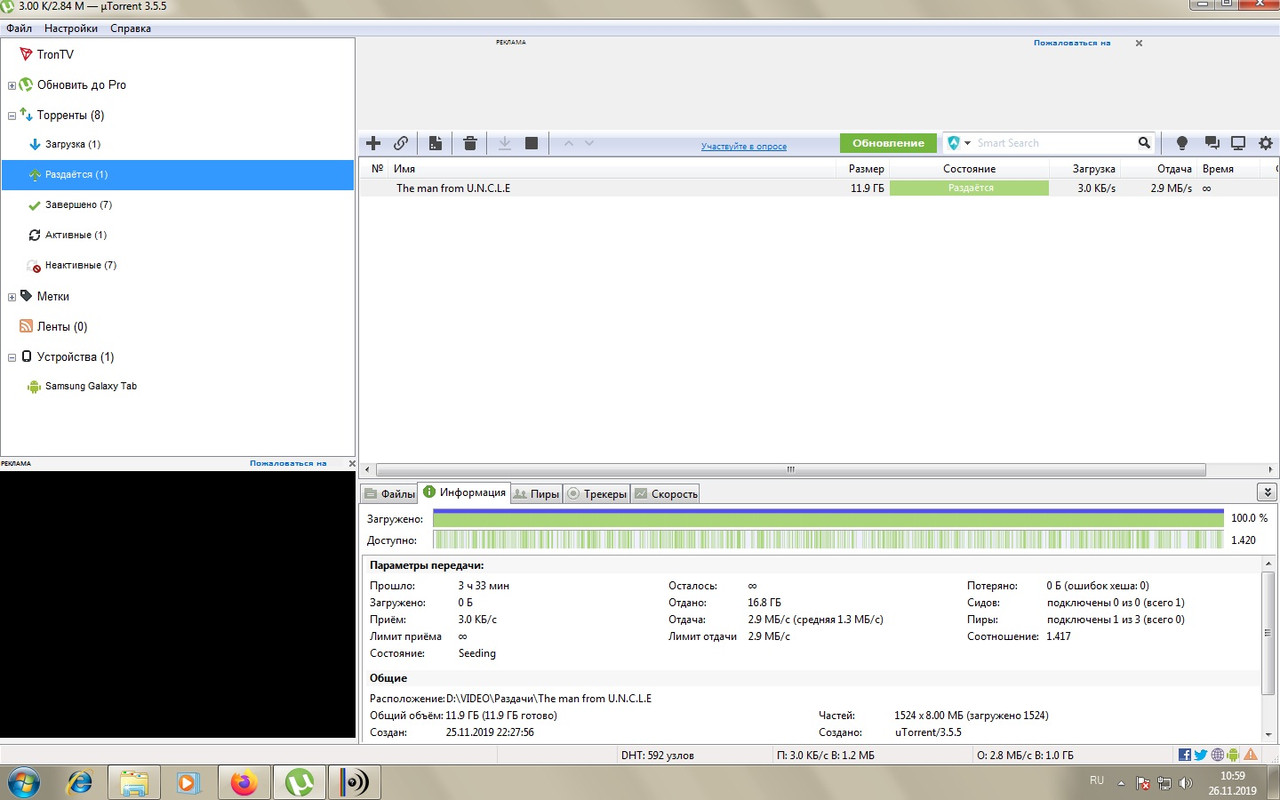
Task: Remove torrent with trash can icon
Action: [470, 143]
